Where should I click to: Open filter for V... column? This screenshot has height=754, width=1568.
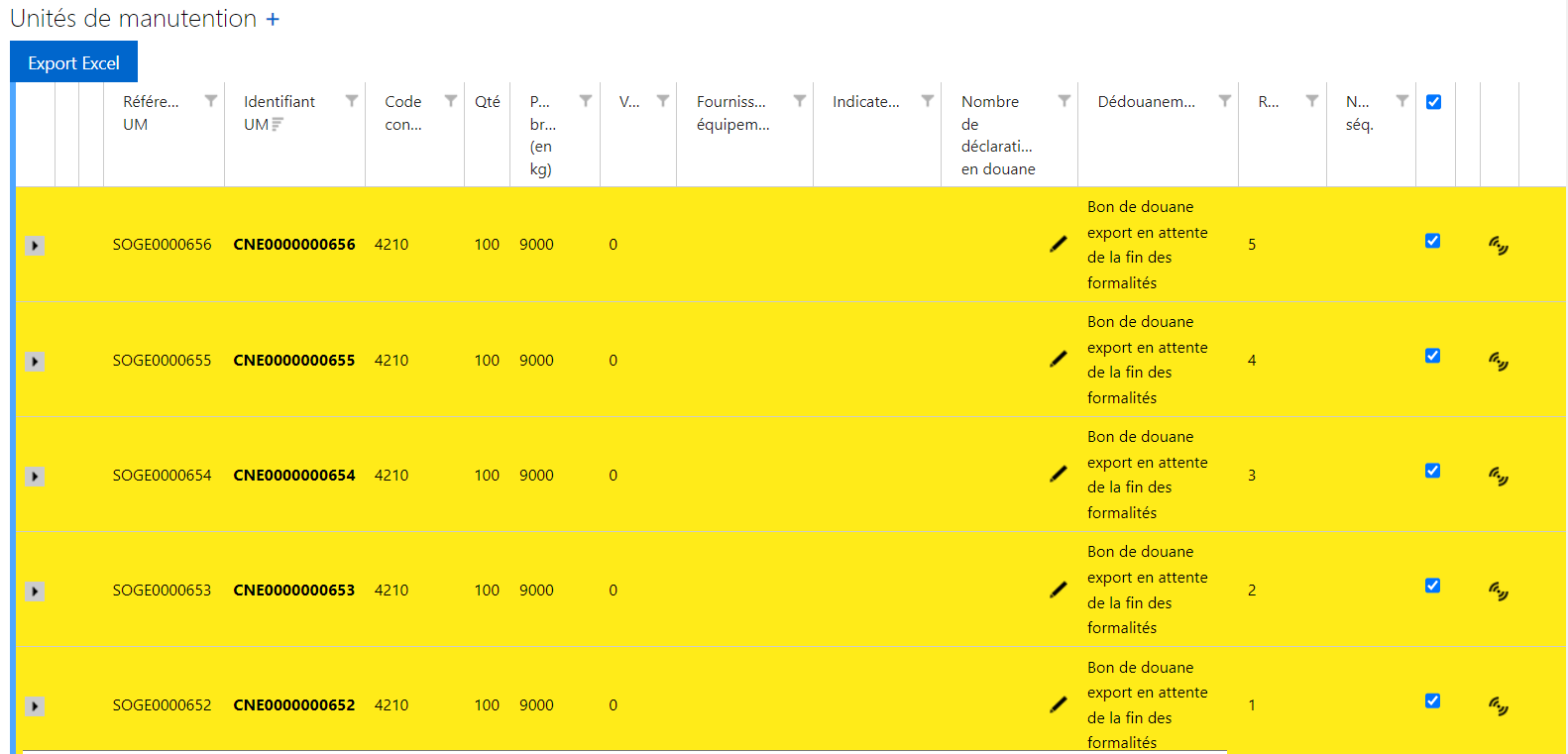pyautogui.click(x=663, y=101)
